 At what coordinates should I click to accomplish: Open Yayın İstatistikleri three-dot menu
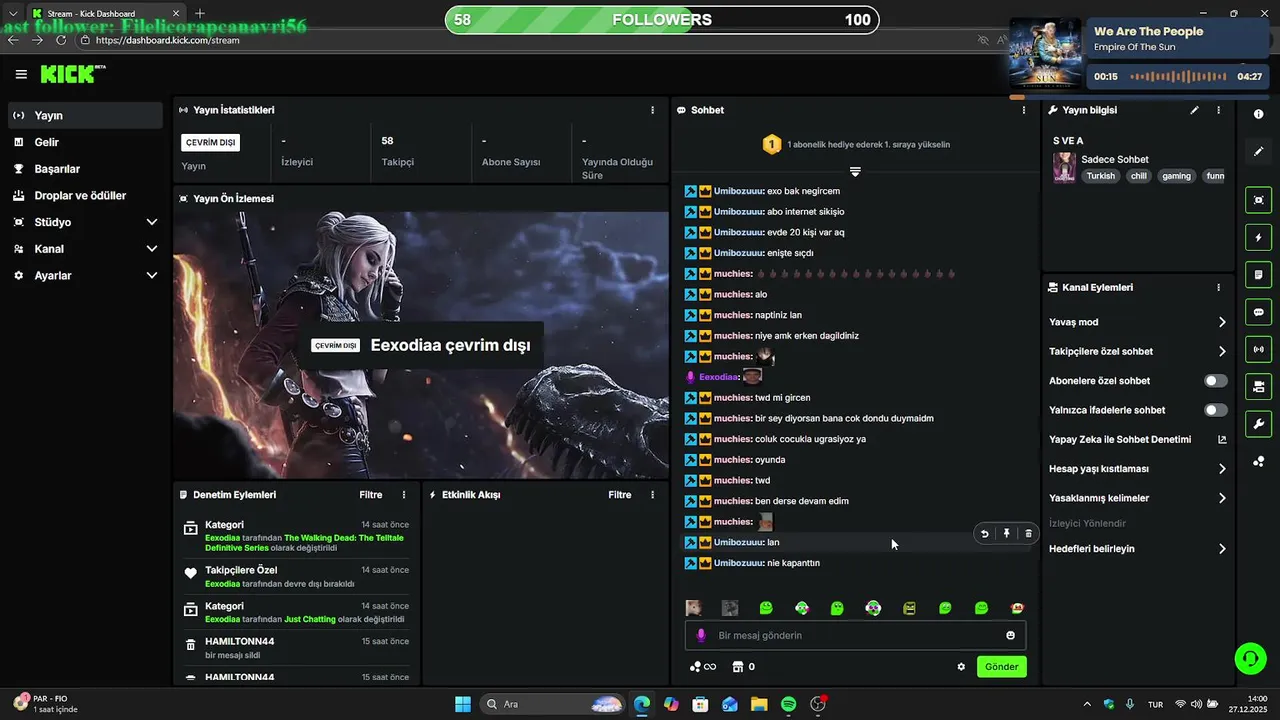653,110
